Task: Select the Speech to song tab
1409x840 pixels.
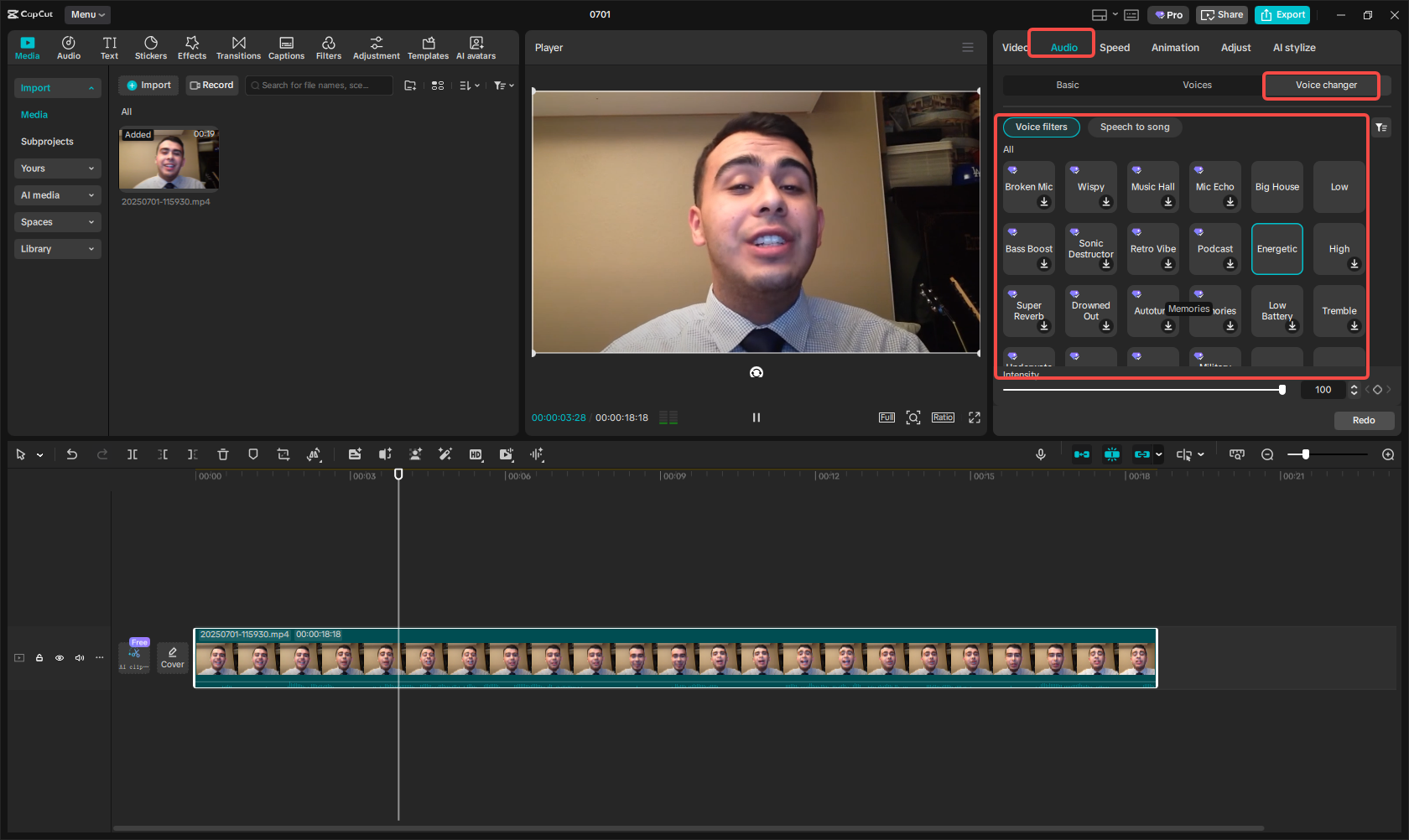Action: coord(1134,127)
